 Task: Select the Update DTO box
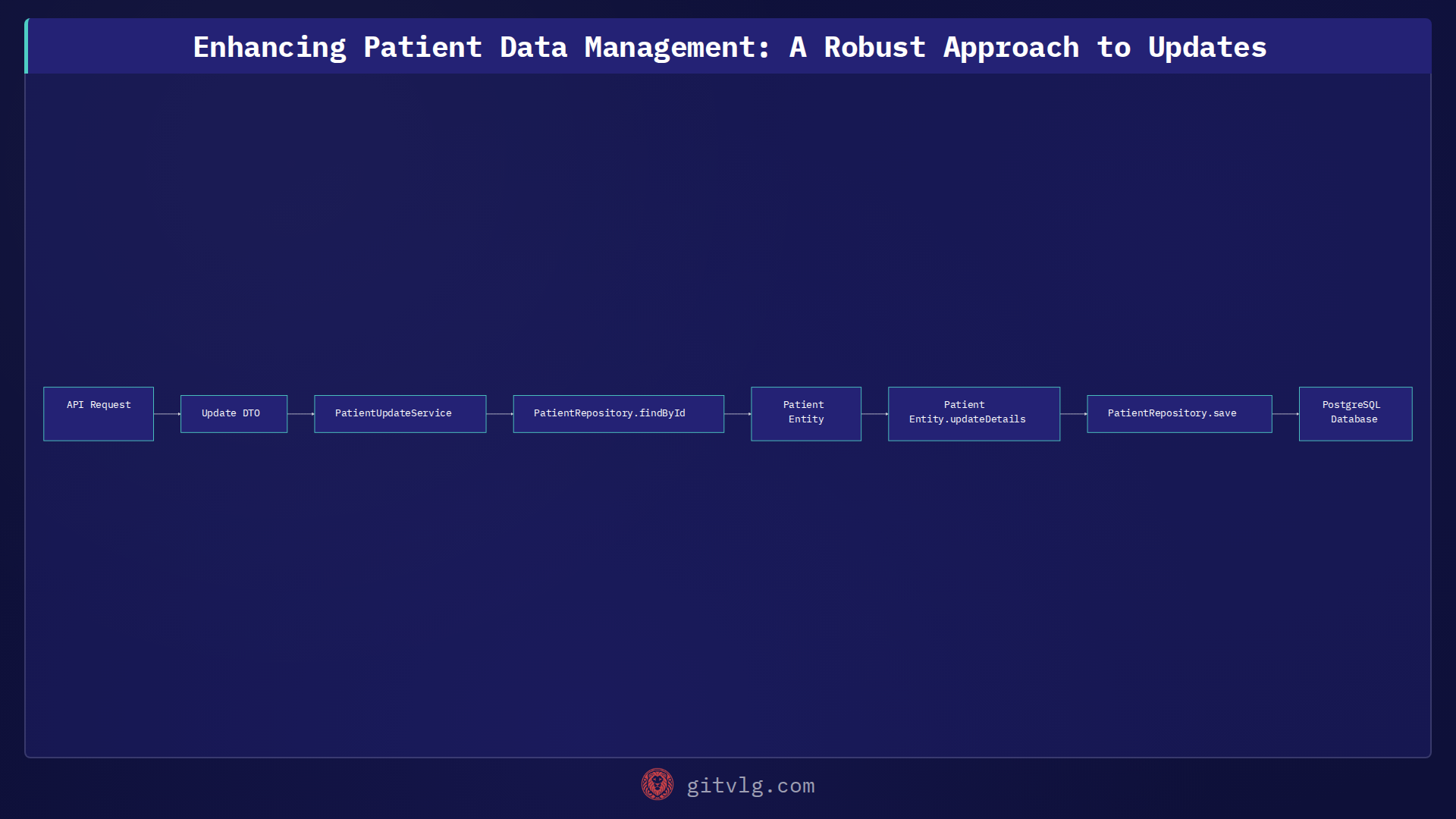point(234,414)
